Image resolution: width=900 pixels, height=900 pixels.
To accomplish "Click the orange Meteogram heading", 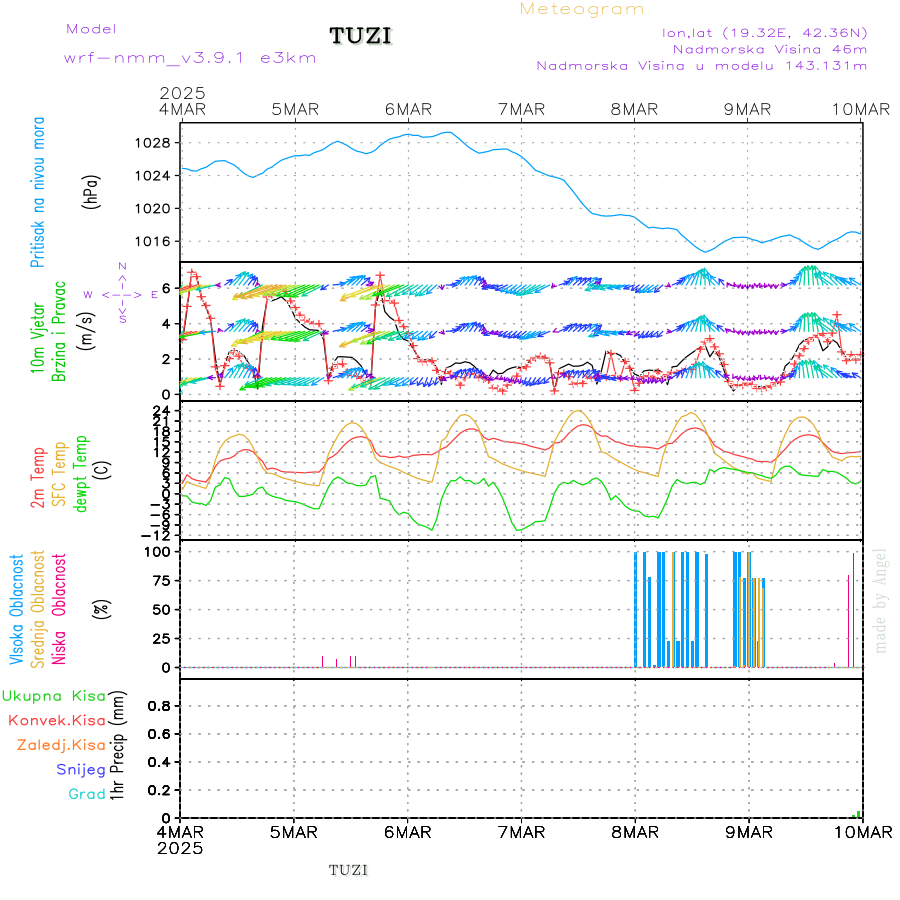I will coord(582,9).
